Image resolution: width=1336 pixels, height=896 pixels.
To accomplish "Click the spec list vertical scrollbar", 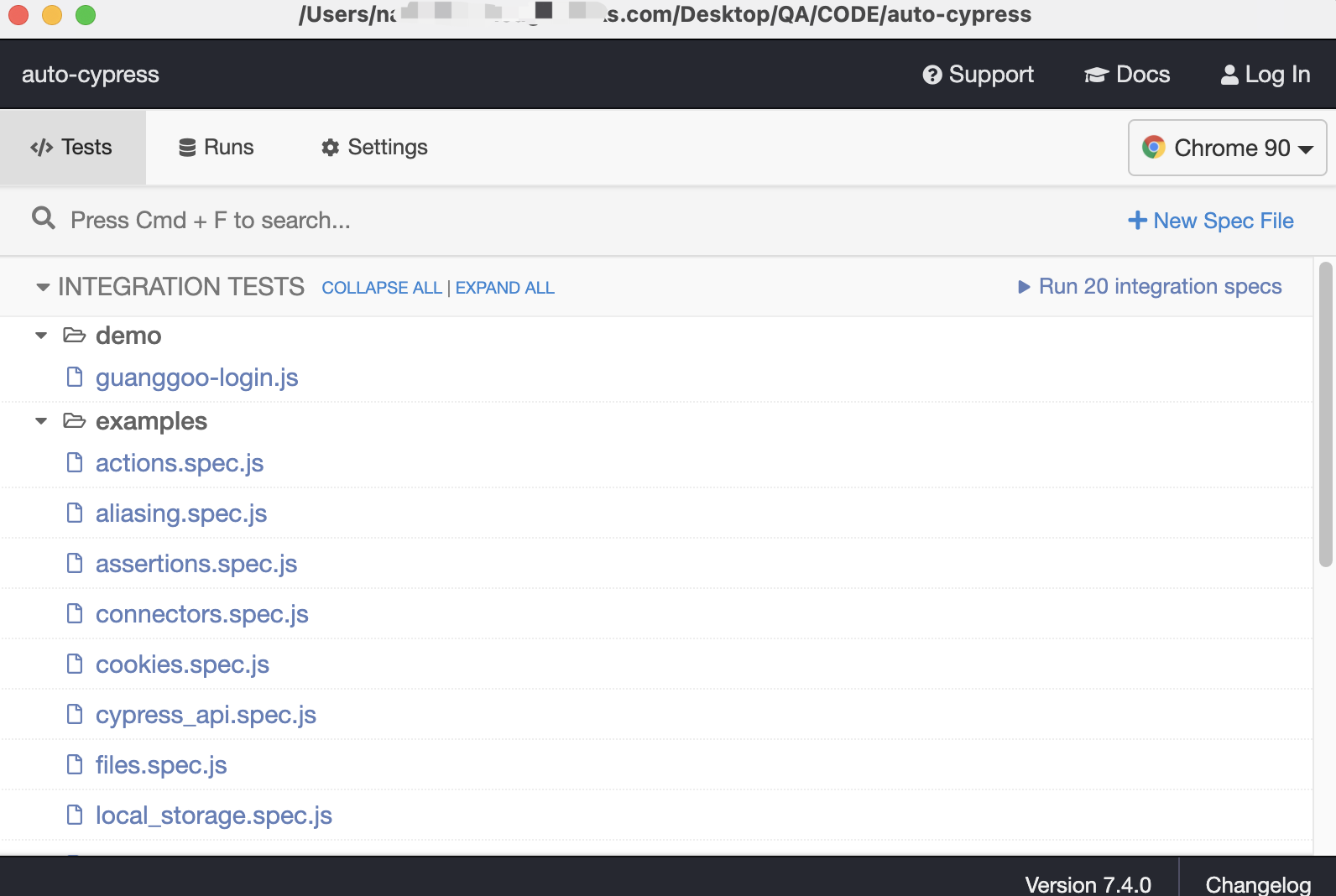I will (x=1326, y=415).
